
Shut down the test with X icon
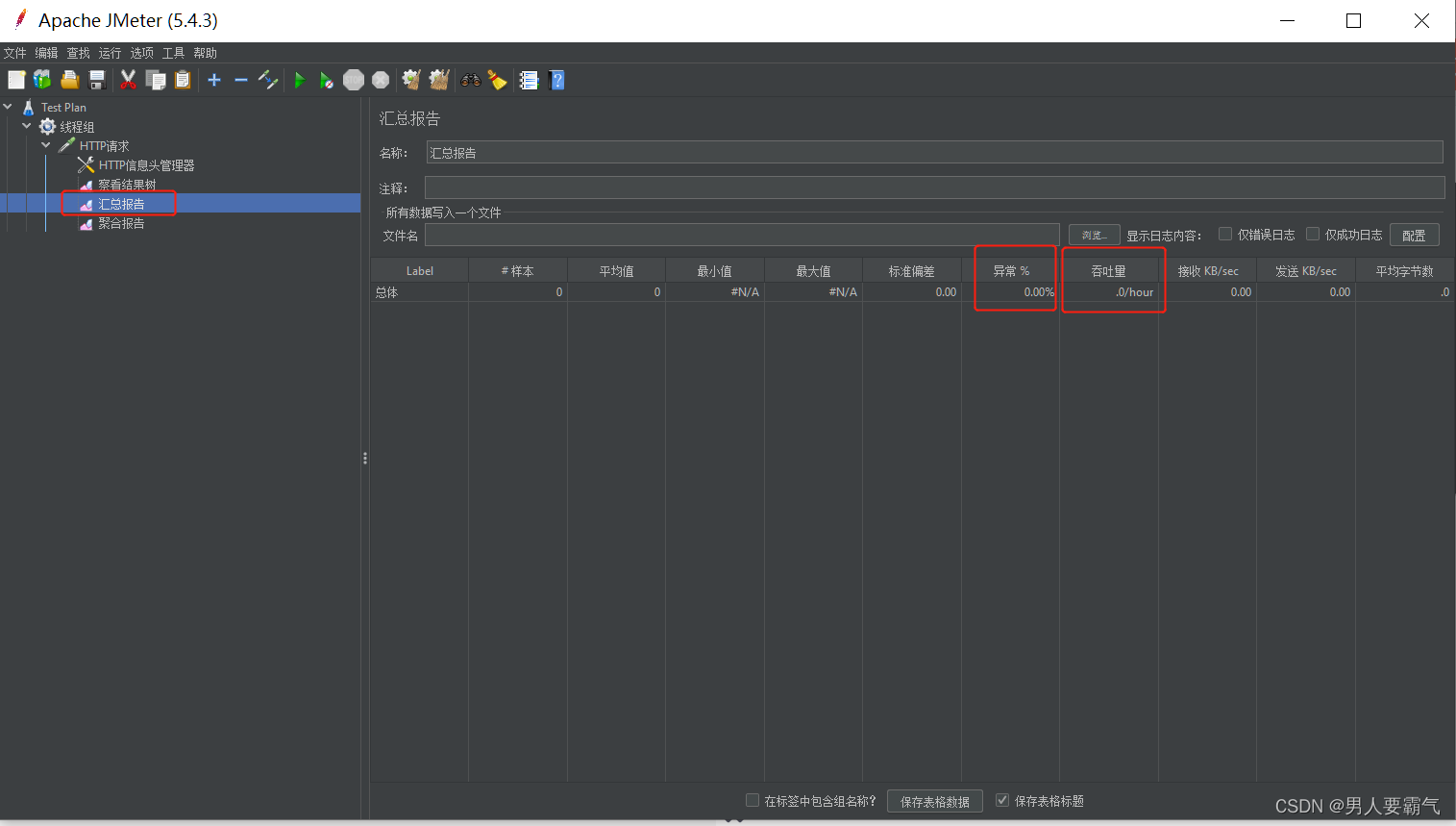click(381, 80)
